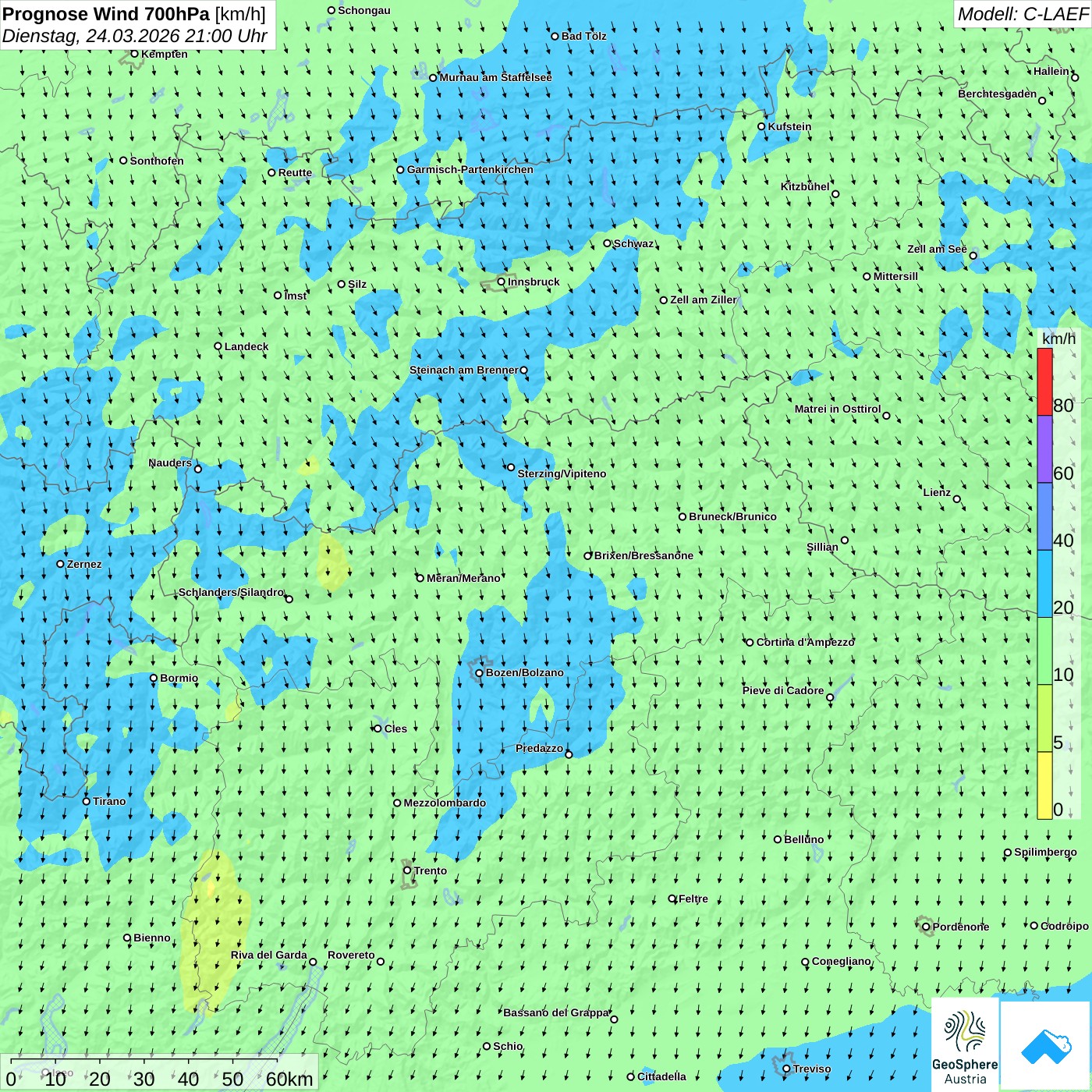Click the Cortina d'Ampezzo label
The width and height of the screenshot is (1092, 1092).
coord(806,642)
